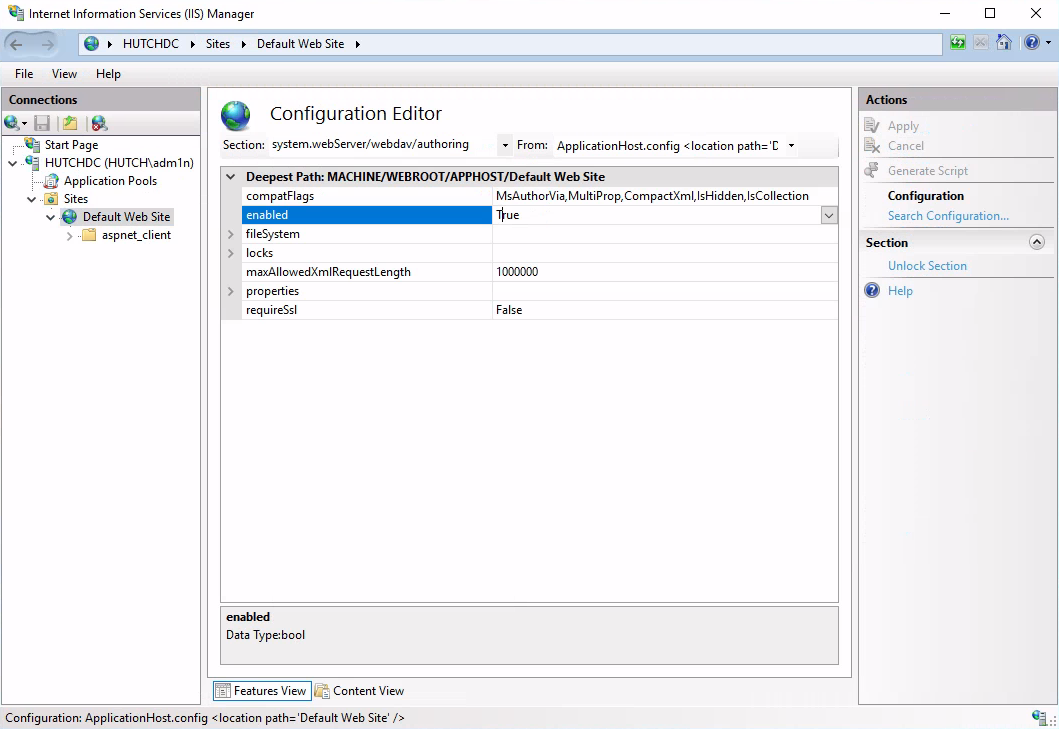Image resolution: width=1059 pixels, height=729 pixels.
Task: Open the enabled value dropdown arrow
Action: 829,215
